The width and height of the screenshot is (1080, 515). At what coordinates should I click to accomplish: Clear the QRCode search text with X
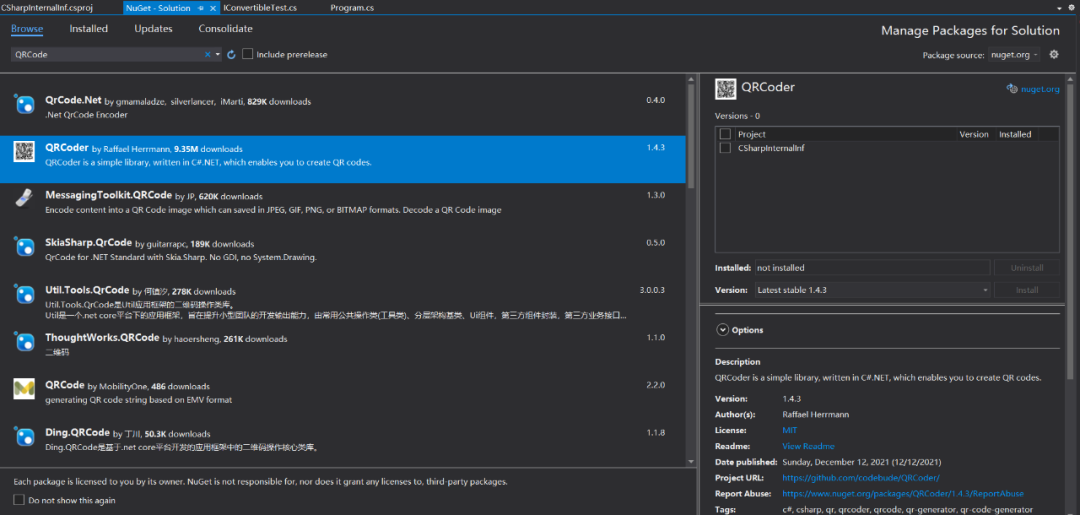click(x=207, y=54)
